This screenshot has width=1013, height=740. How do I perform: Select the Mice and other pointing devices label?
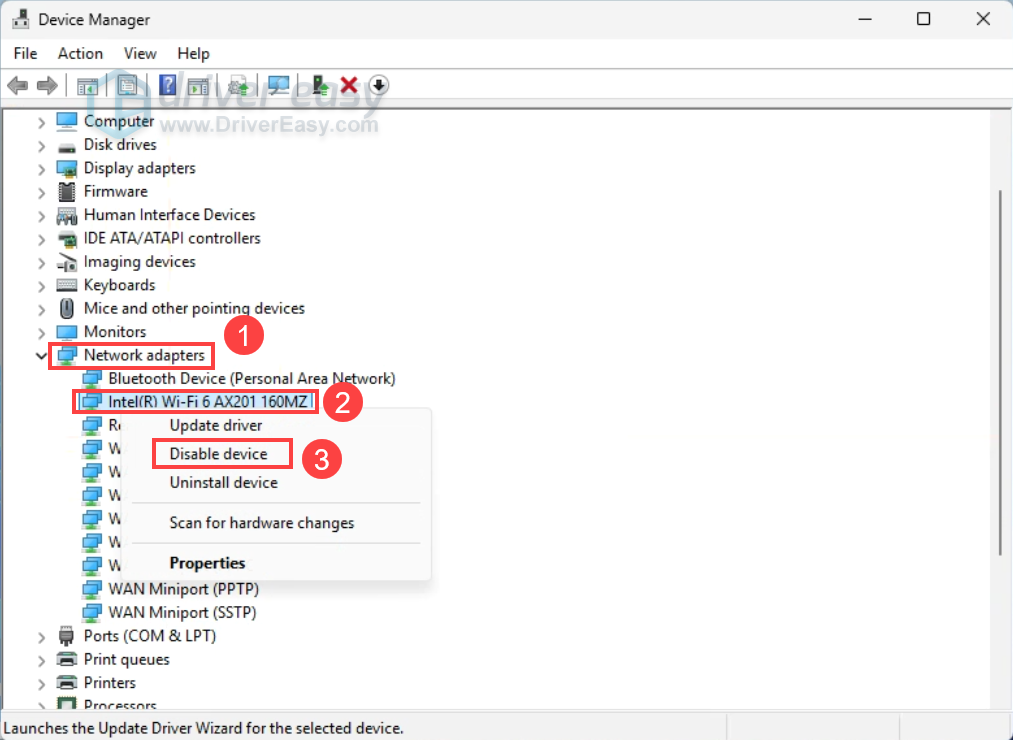pos(194,308)
